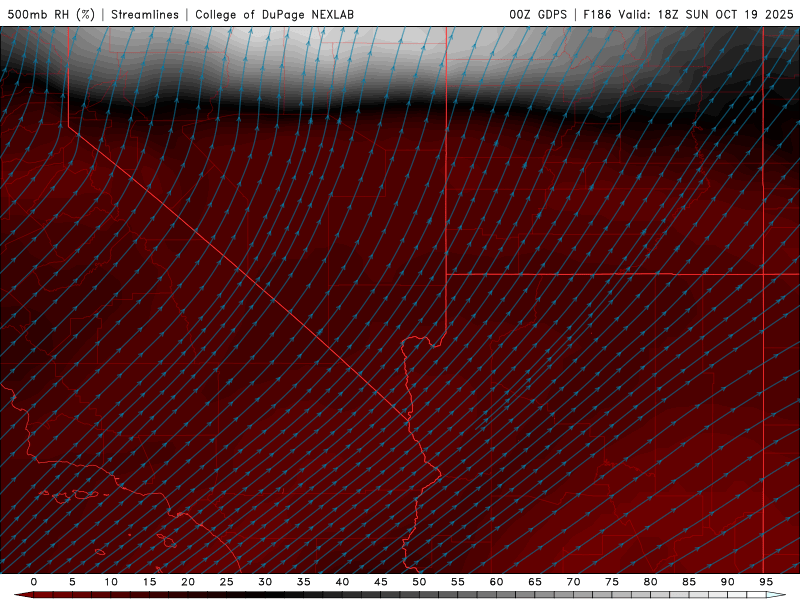Click the '10' label on the color scale
Screen dimensions: 800x600
coord(111,582)
